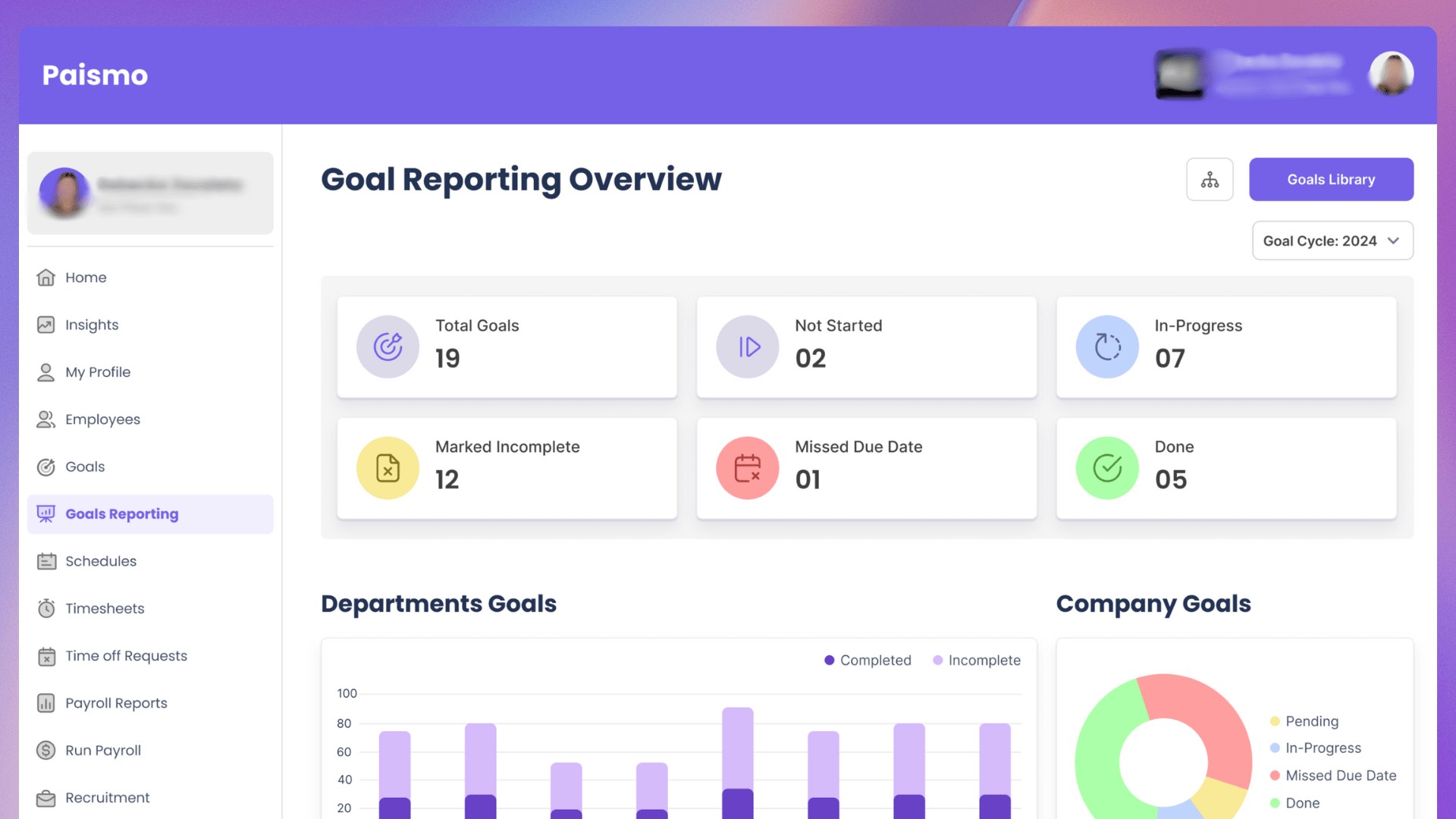Click the Not Started play icon

pos(747,347)
